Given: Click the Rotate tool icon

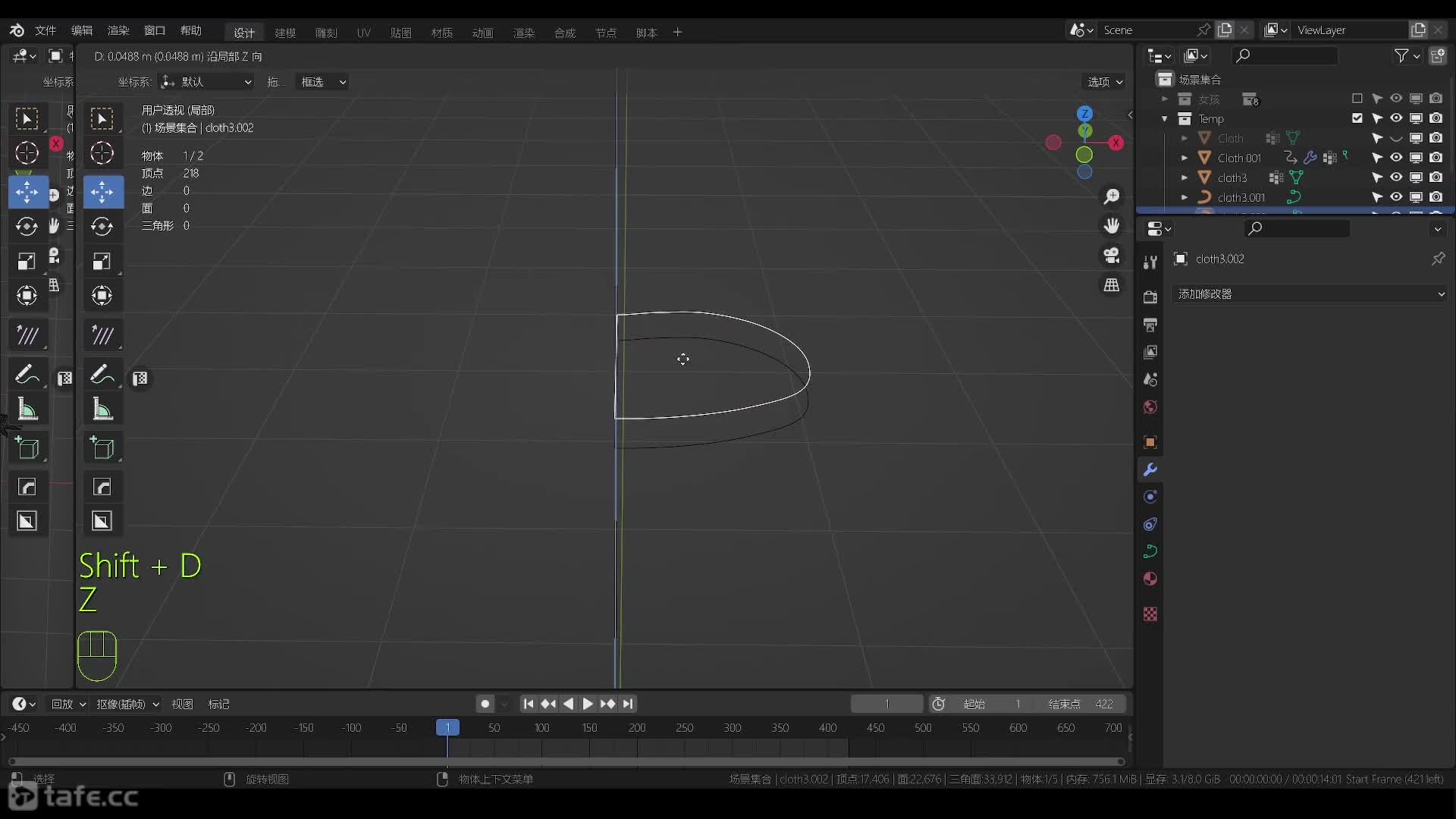Looking at the screenshot, I should [27, 225].
